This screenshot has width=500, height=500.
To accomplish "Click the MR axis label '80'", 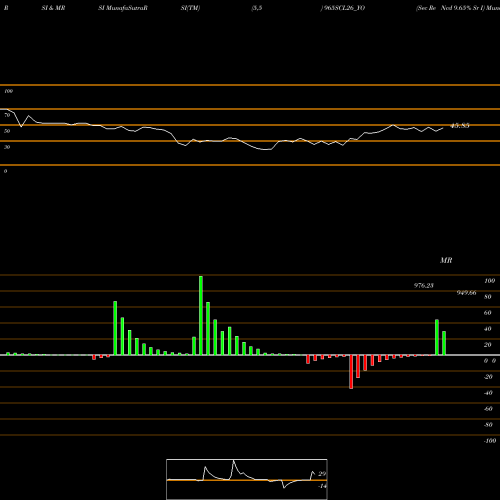I will coord(488,297).
